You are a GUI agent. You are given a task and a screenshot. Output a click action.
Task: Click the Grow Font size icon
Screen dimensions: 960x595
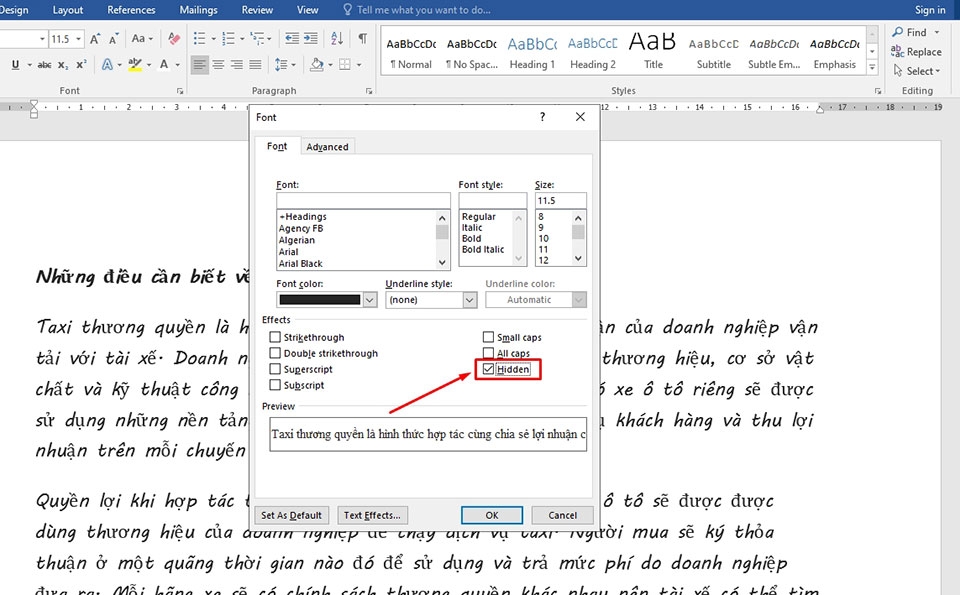click(x=96, y=39)
